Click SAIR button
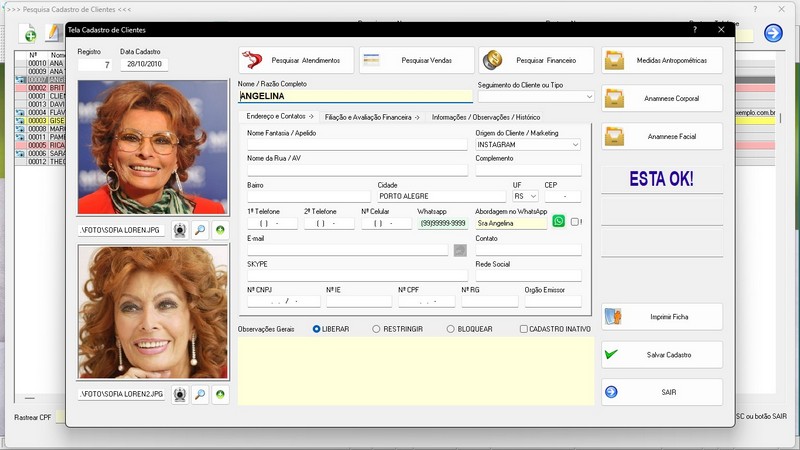This screenshot has height=450, width=800. [662, 392]
